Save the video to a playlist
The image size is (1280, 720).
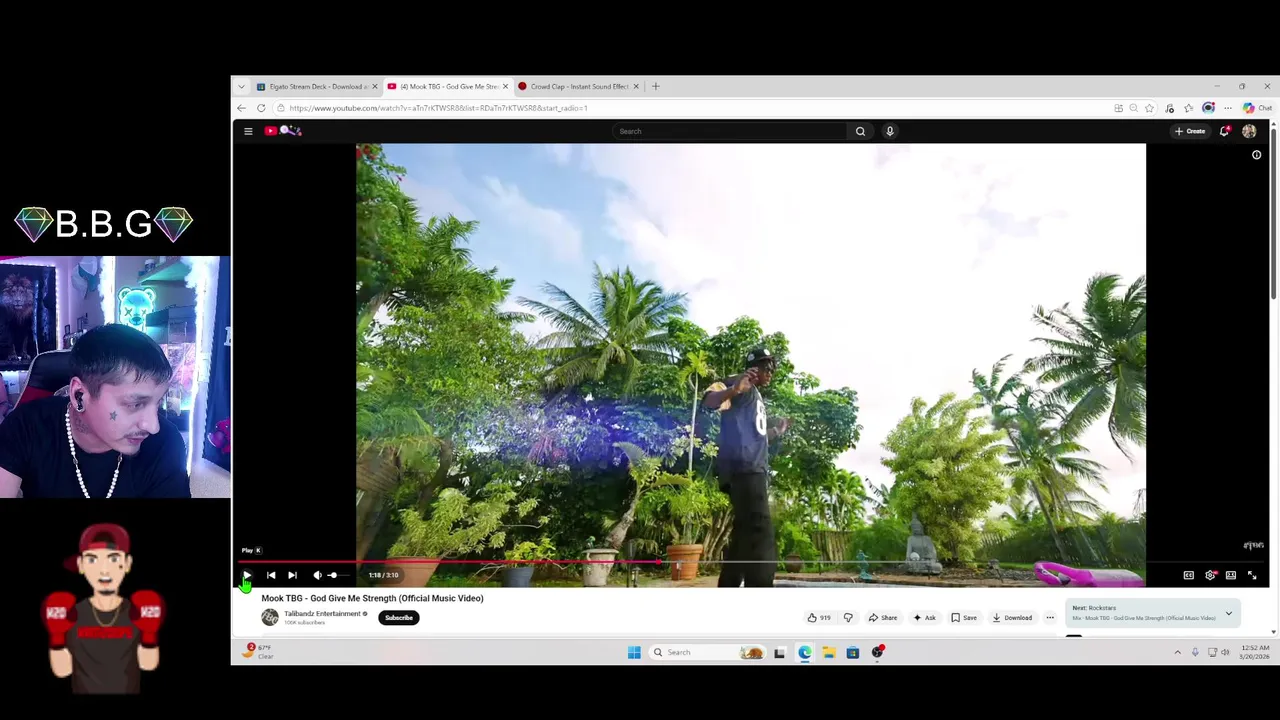[x=964, y=618]
